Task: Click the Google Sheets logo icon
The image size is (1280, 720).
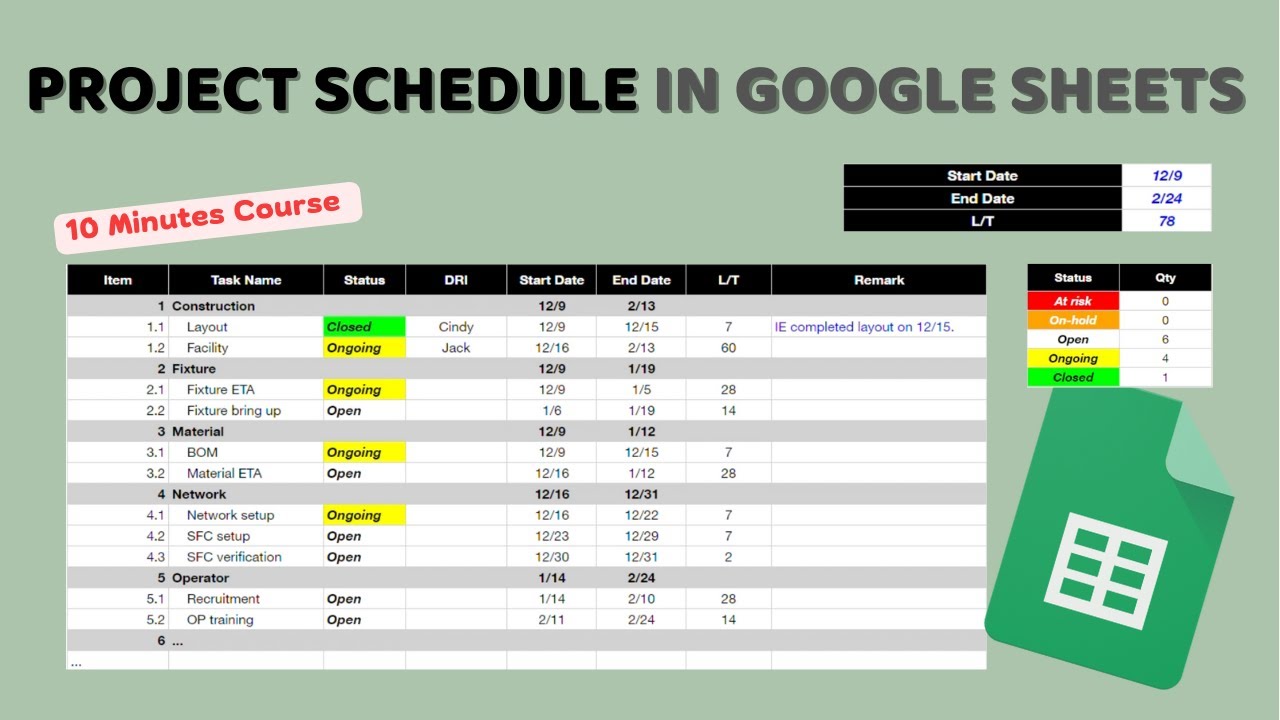Action: [x=1110, y=538]
